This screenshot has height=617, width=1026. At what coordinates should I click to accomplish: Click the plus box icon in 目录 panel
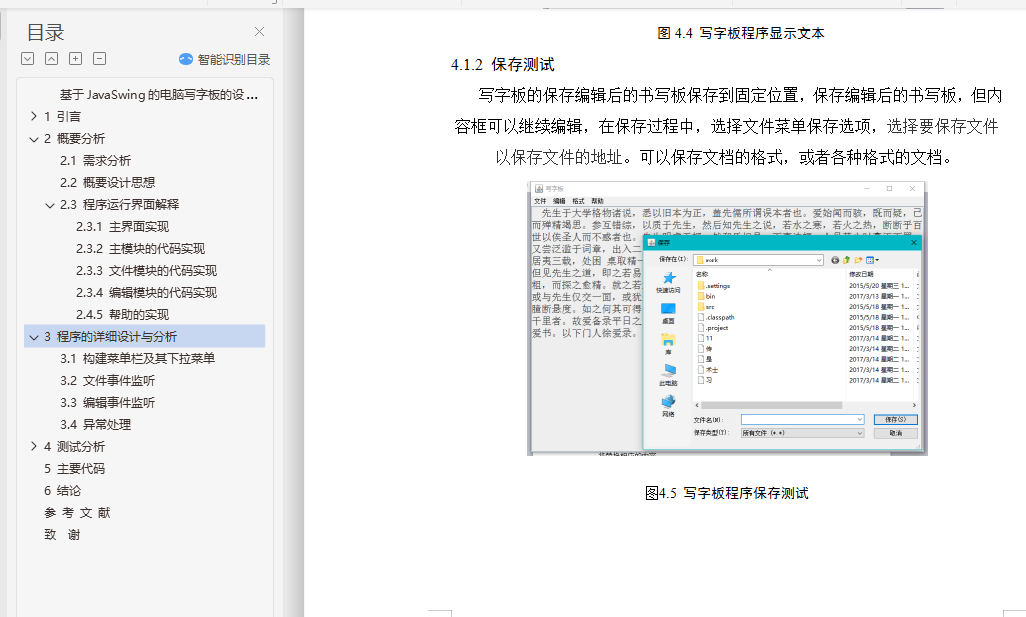[x=75, y=58]
